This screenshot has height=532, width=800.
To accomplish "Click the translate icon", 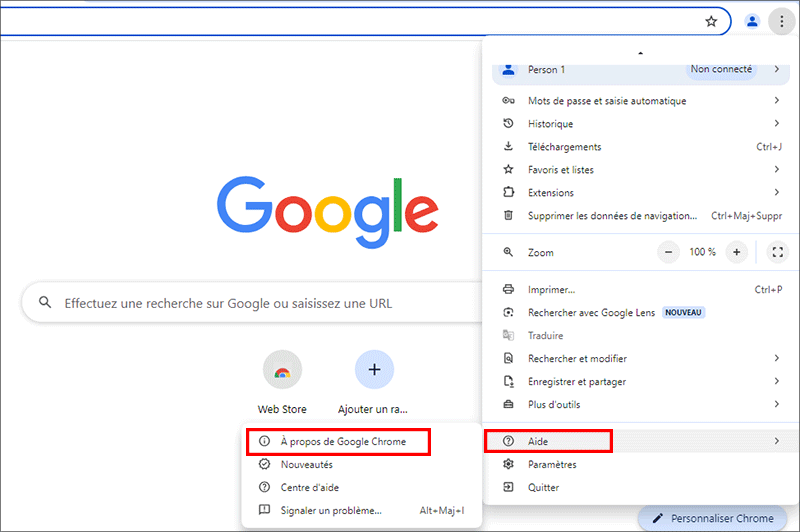I will tap(508, 335).
